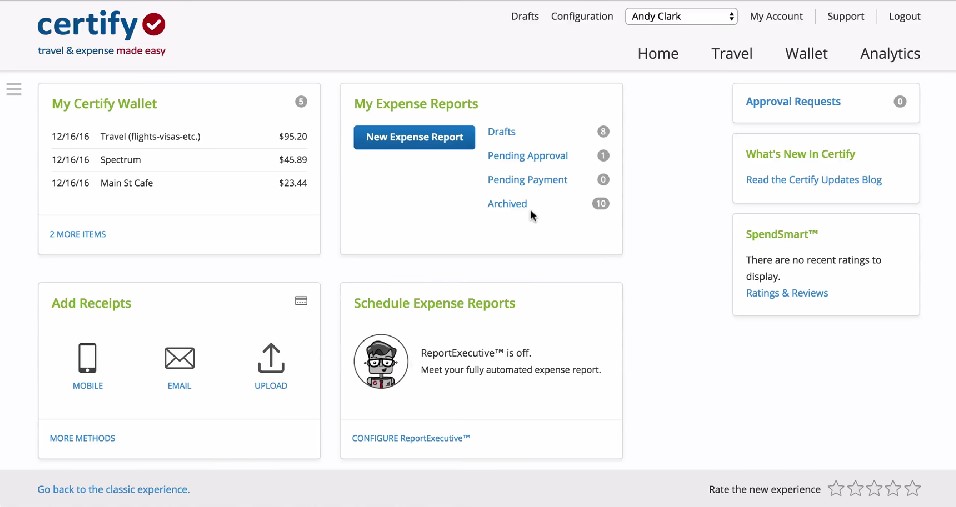Click the wallet count badge showing 5

point(301,102)
